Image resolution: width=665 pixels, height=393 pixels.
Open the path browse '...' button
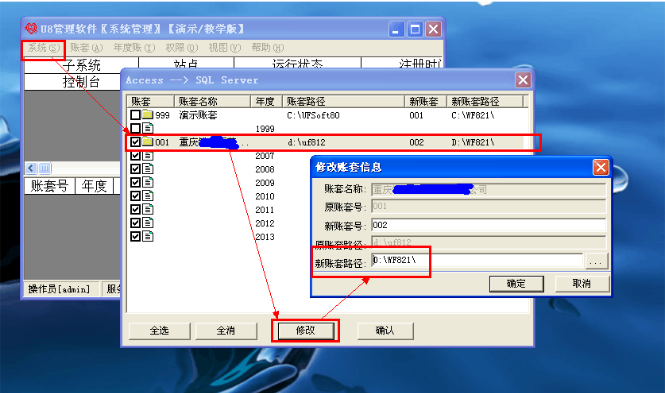pyautogui.click(x=596, y=261)
